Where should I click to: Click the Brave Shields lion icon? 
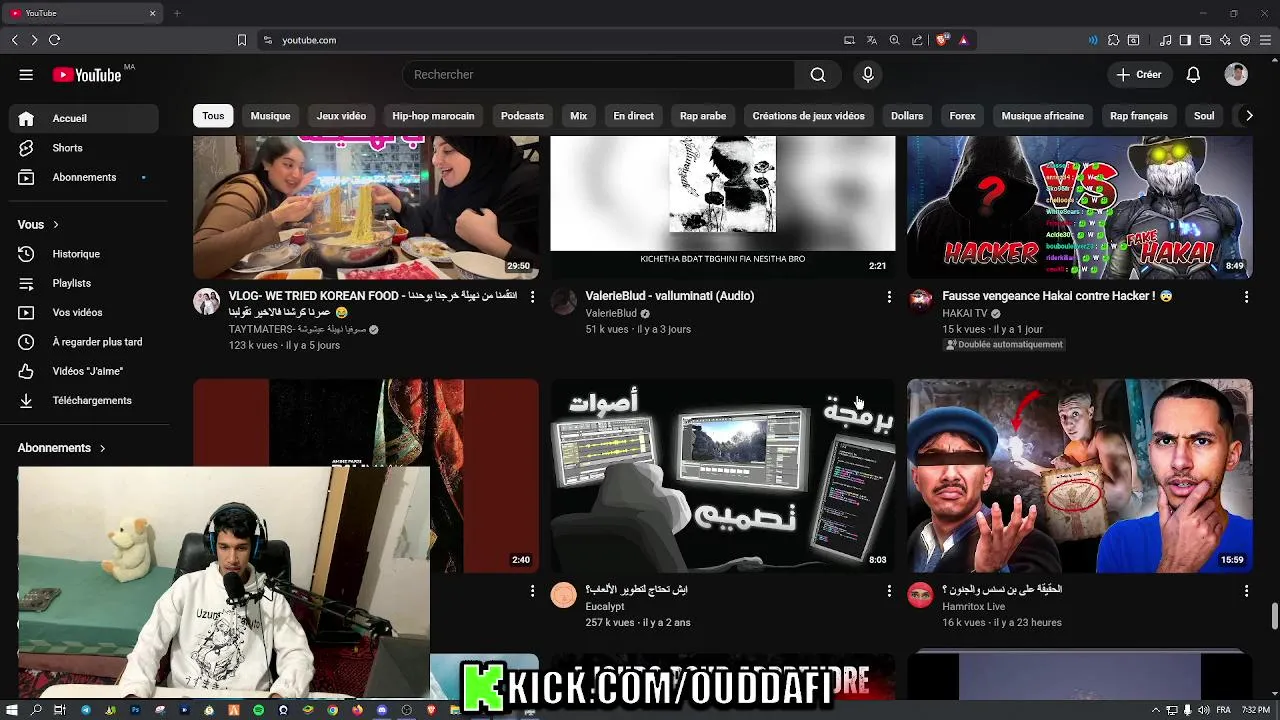pos(942,40)
